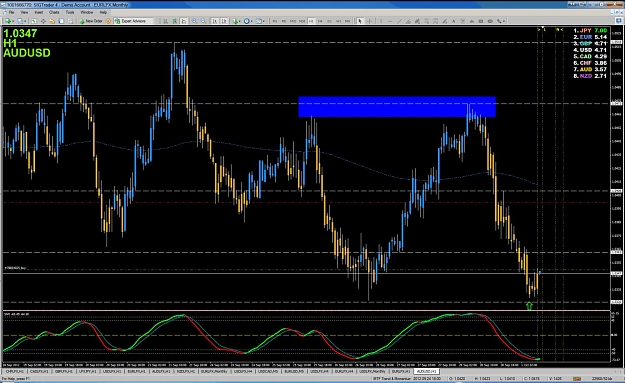Switch to the M1 timeframe

pyautogui.click(x=275, y=21)
